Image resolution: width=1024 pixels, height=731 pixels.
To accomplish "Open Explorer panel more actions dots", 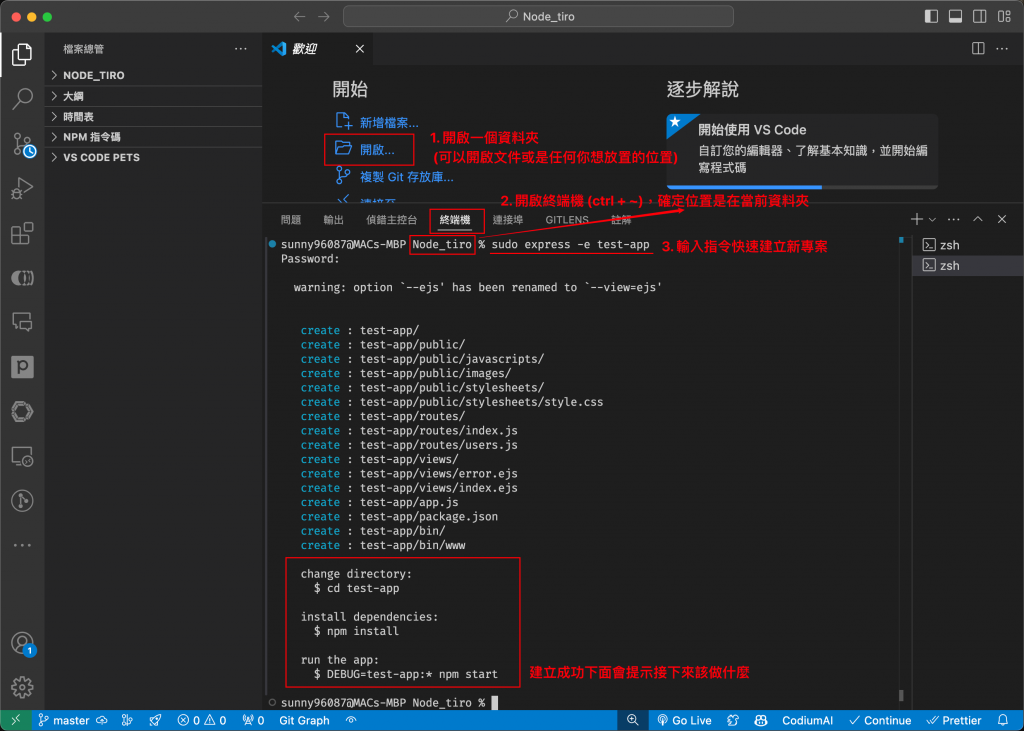I will 241,49.
